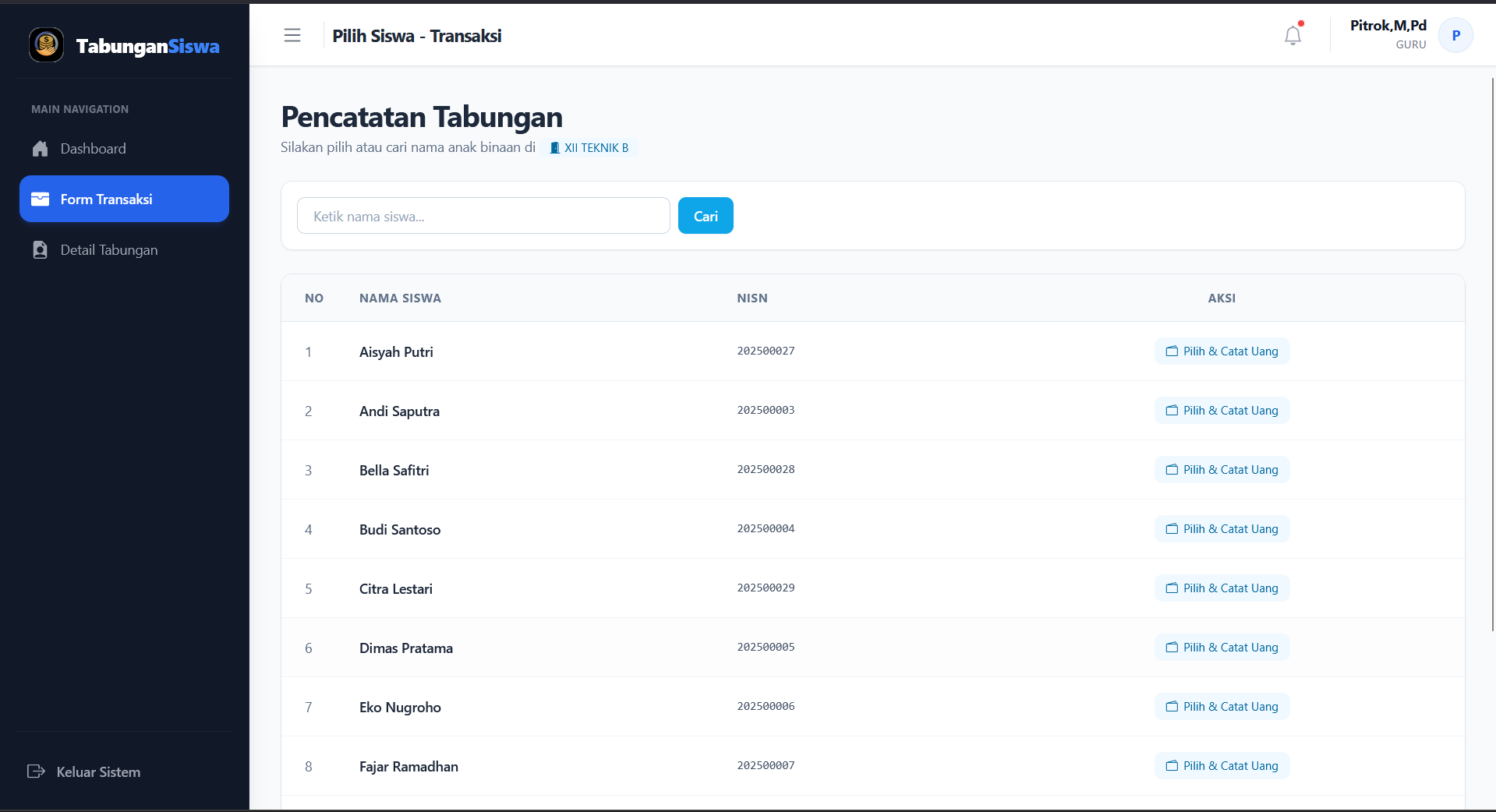
Task: Pilih & Catat Uang for Budi Santoso
Action: pyautogui.click(x=1222, y=529)
